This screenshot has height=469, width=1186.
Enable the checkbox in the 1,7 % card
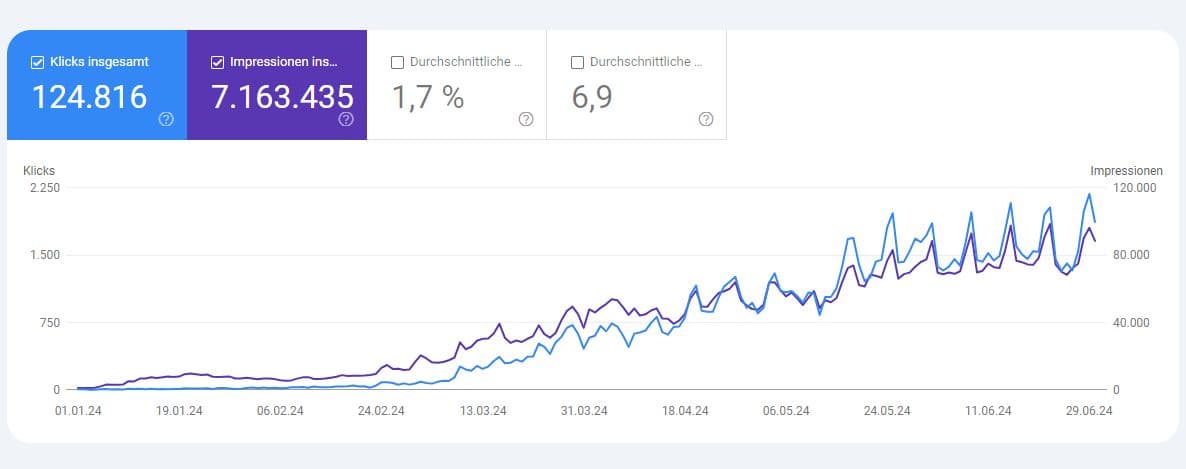click(397, 62)
